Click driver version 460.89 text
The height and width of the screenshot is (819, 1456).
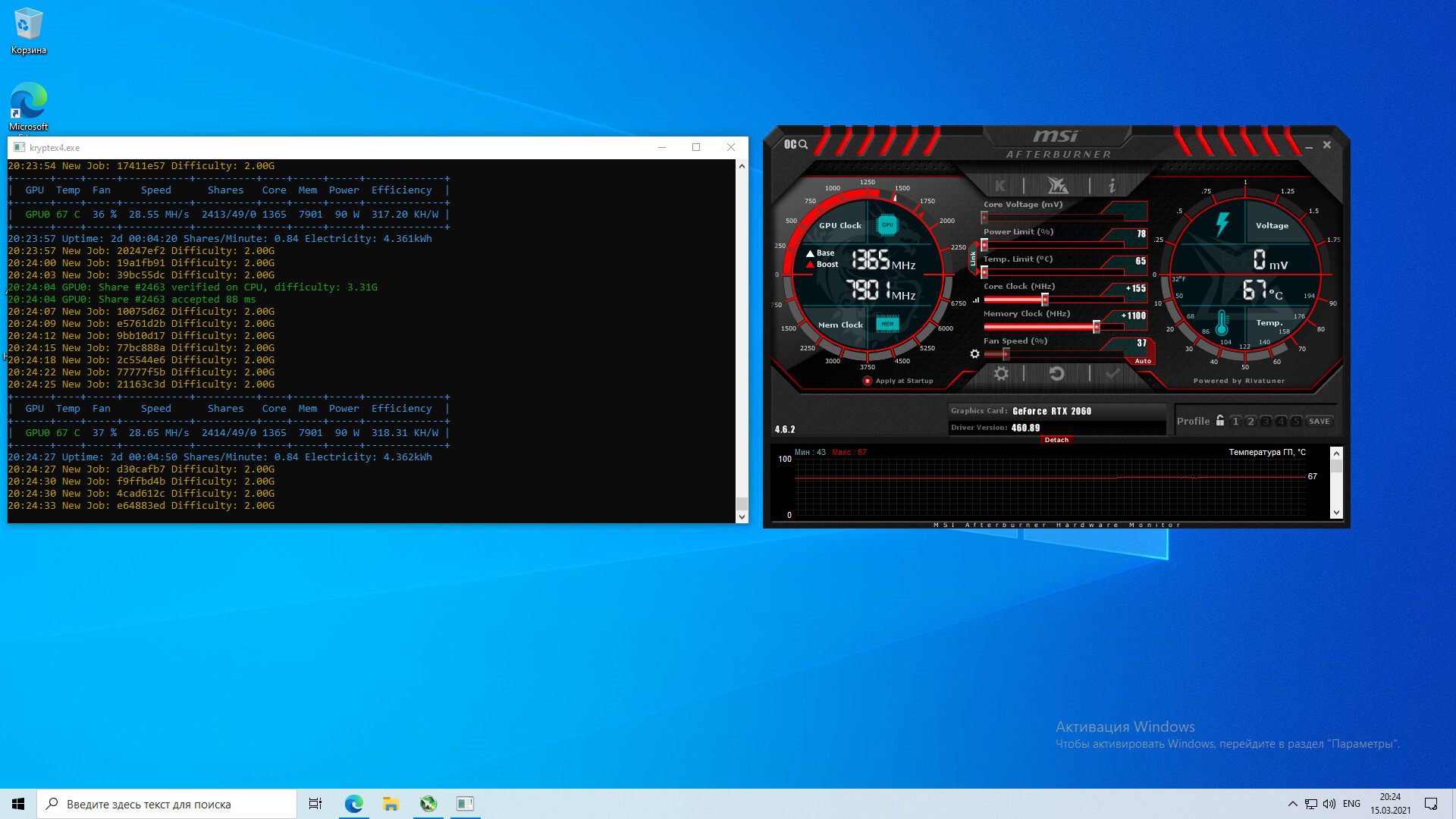[x=1025, y=428]
